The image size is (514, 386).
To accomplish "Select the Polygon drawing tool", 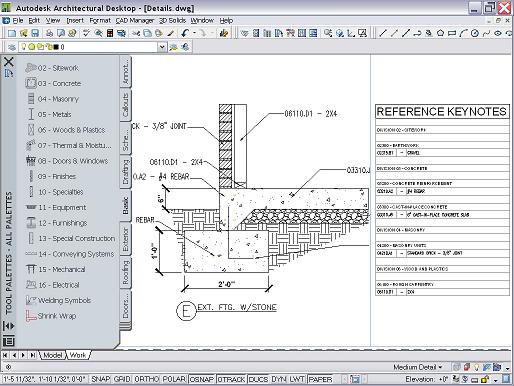I will pyautogui.click(x=440, y=33).
